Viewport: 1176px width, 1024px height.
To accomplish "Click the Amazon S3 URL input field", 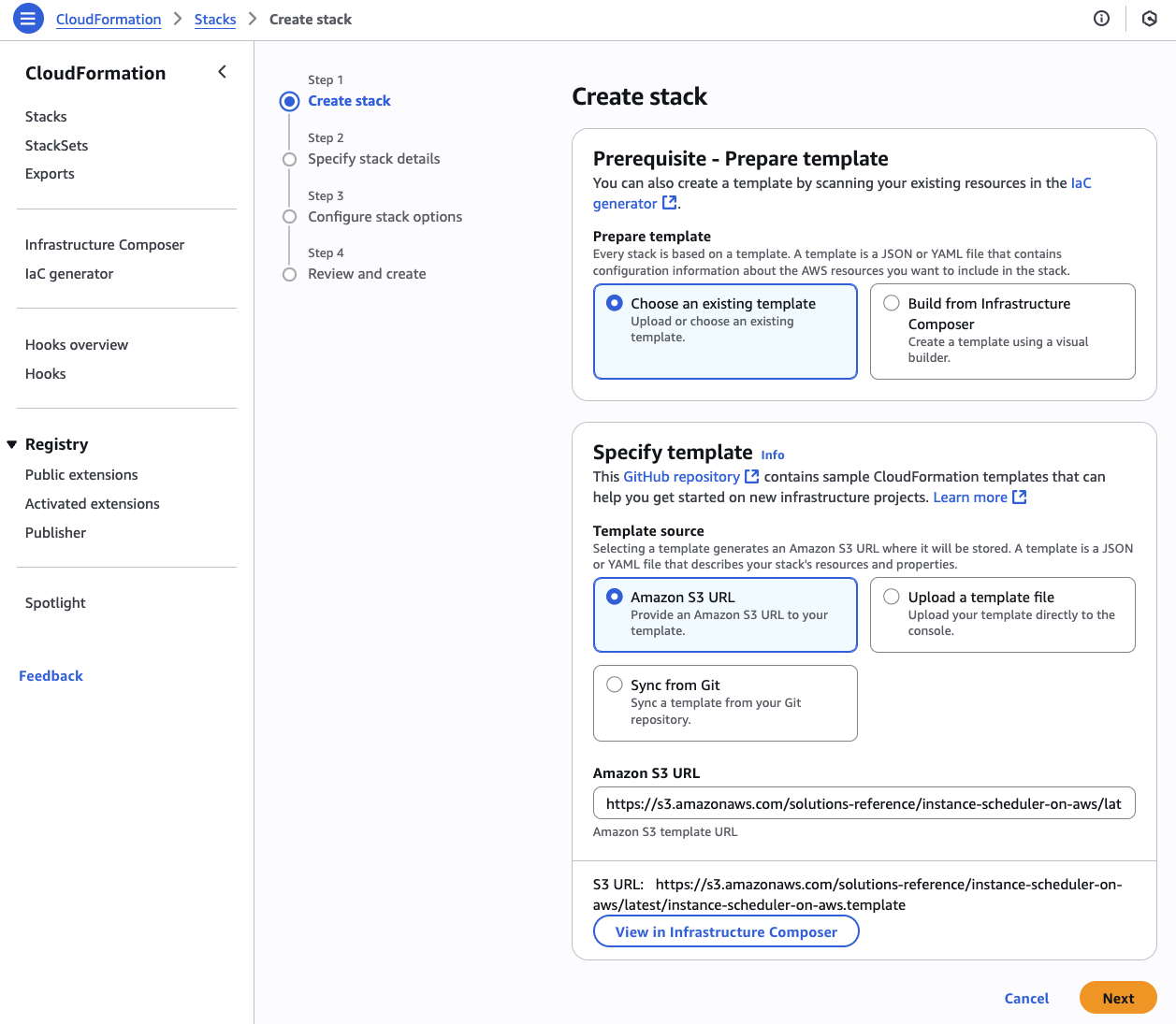I will click(864, 803).
